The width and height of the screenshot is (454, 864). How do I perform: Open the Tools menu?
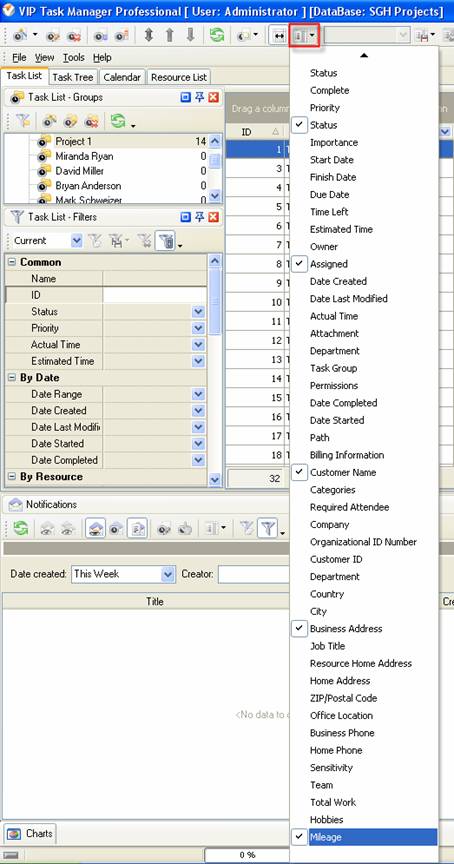click(73, 57)
